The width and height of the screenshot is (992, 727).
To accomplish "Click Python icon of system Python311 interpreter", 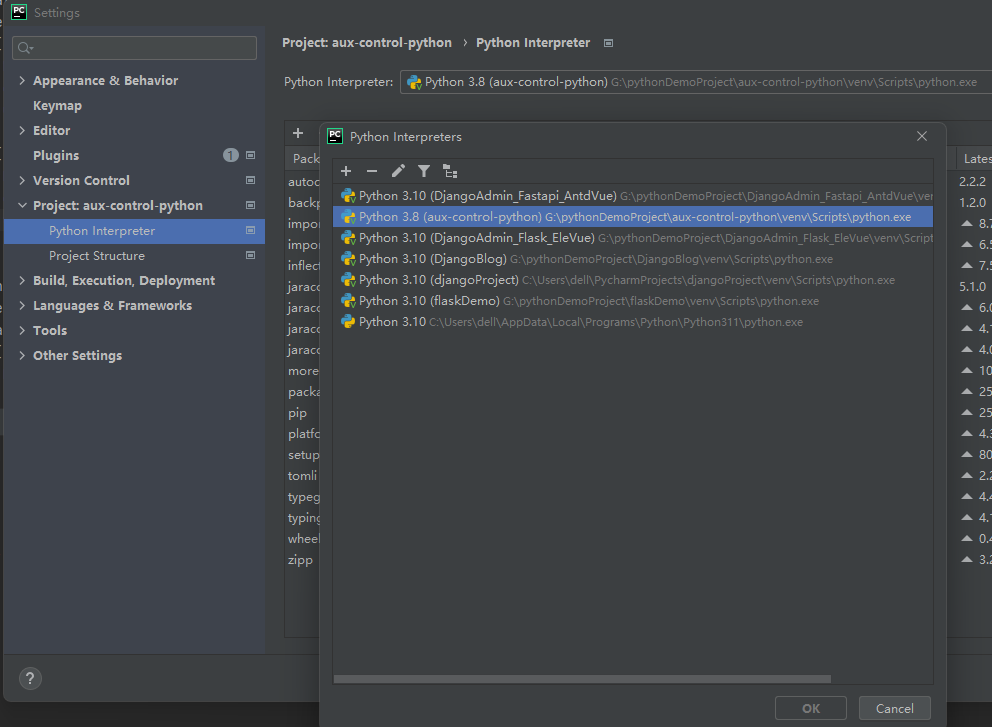I will 348,321.
